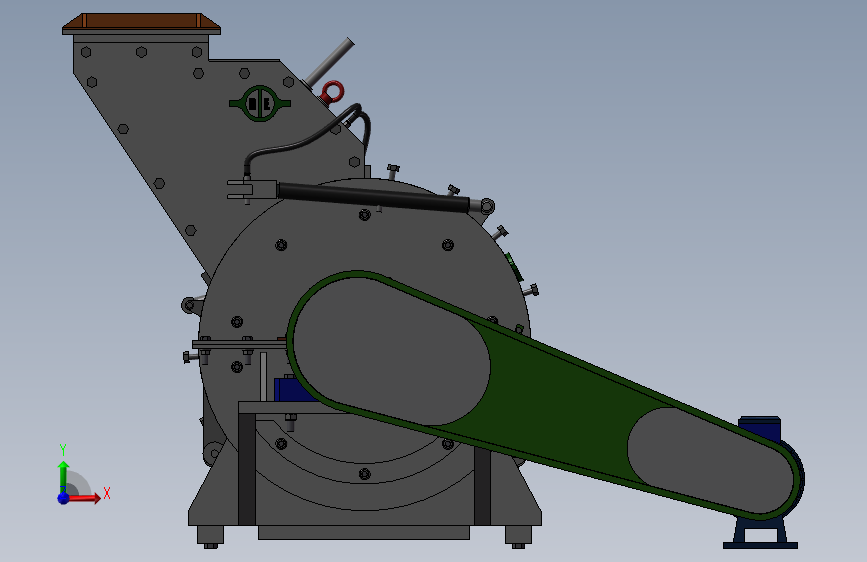Select the black hydraulic cylinder barrel
This screenshot has height=562, width=867.
point(373,197)
